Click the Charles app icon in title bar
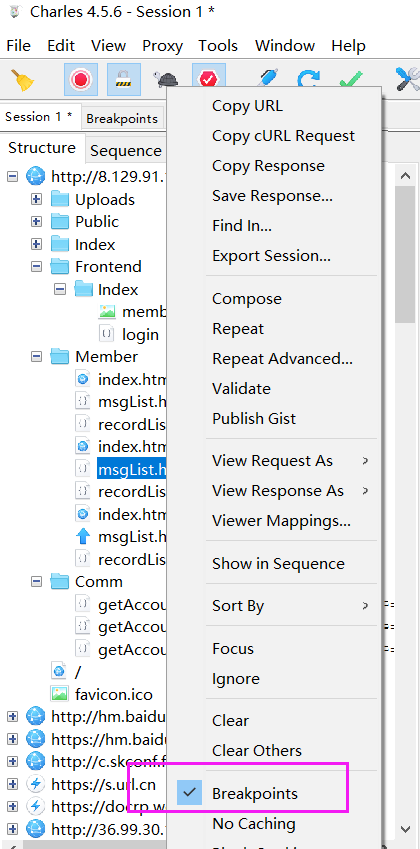Viewport: 420px width, 849px height. tap(16, 11)
